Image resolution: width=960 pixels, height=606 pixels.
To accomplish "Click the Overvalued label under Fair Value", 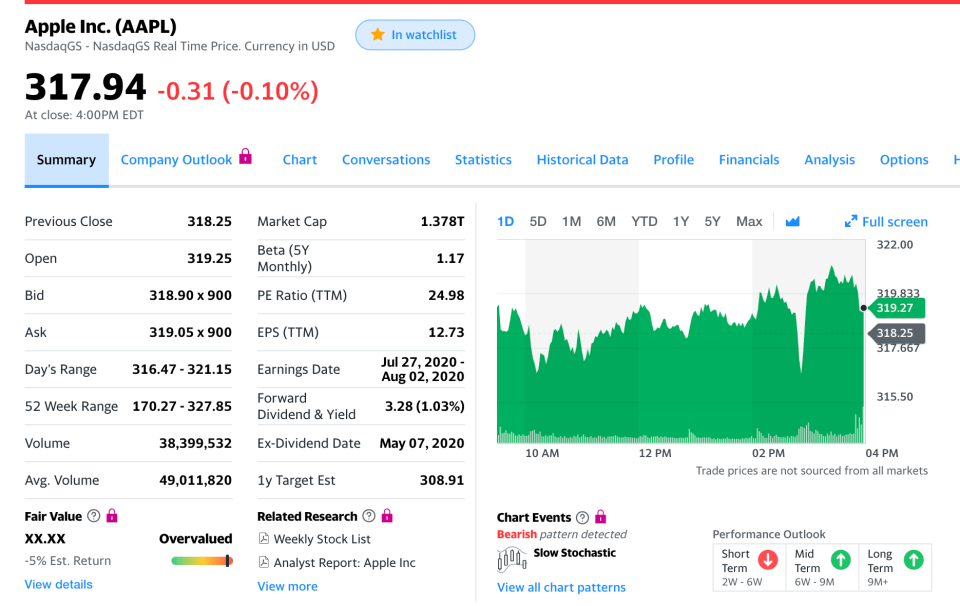I will [x=196, y=539].
